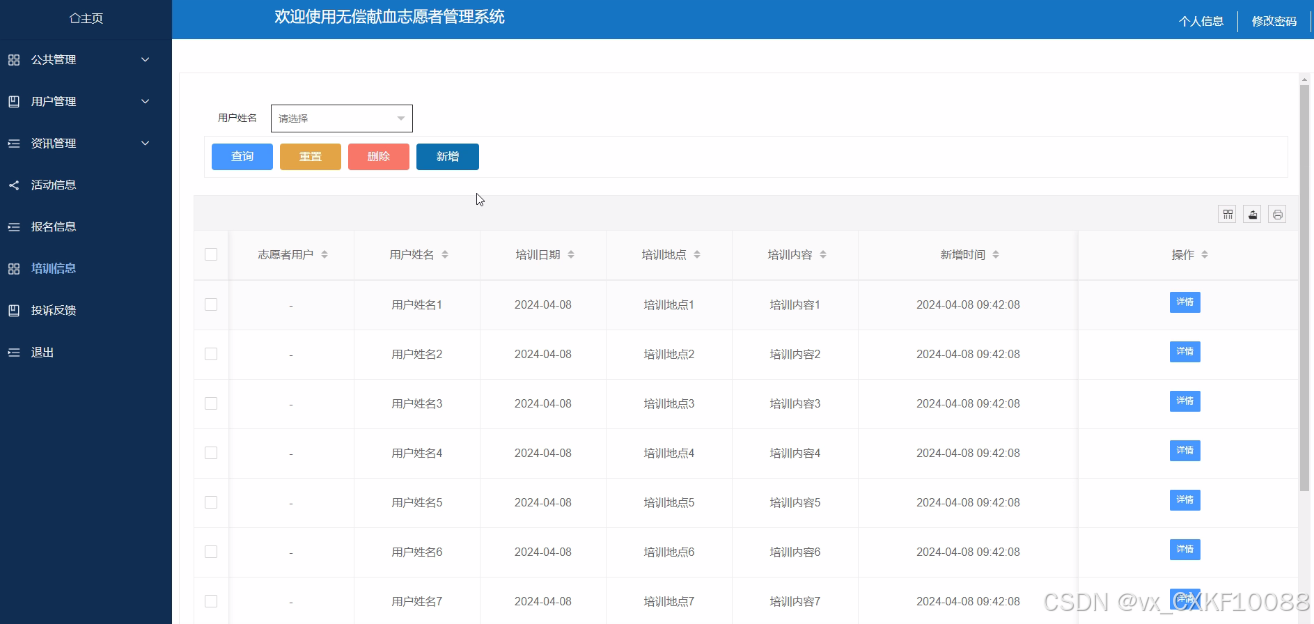Click the cell 培训内容3

tap(795, 404)
